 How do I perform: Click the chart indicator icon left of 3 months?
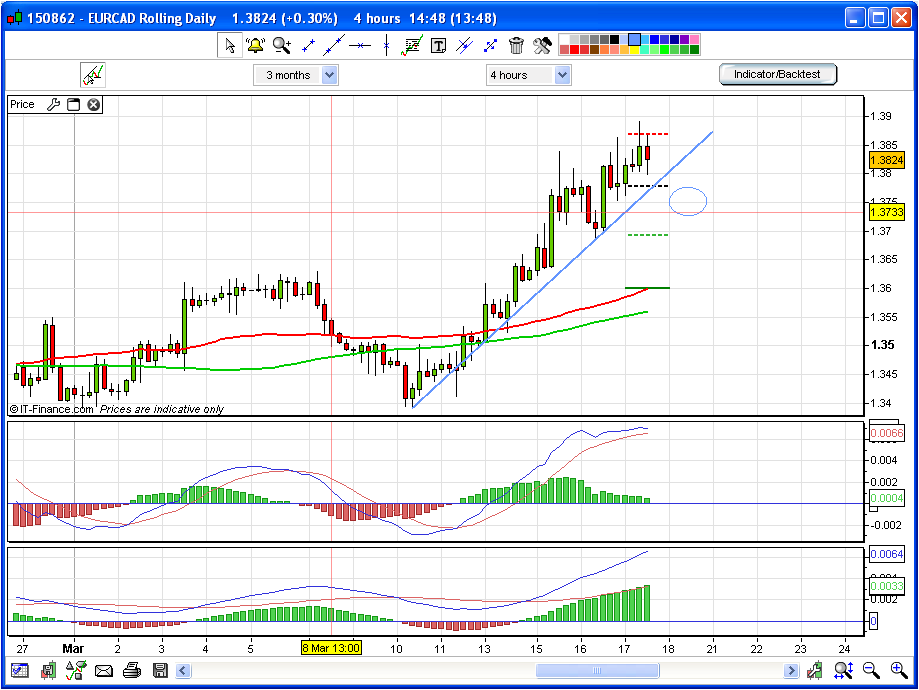(x=93, y=75)
